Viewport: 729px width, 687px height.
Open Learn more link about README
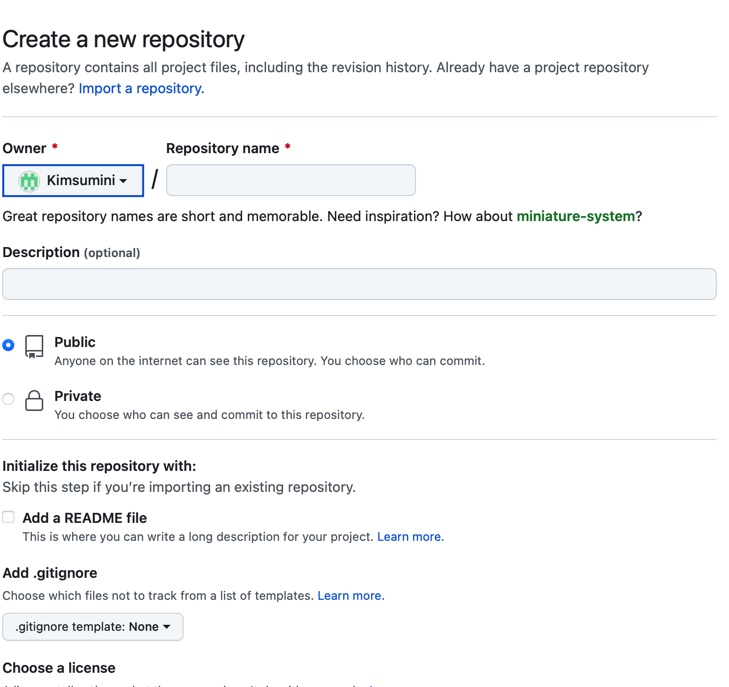(411, 537)
